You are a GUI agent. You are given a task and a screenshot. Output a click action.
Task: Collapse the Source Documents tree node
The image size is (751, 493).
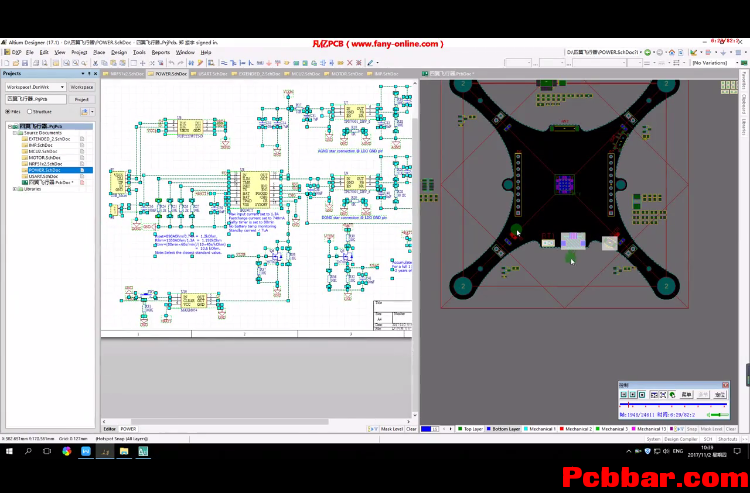pos(15,133)
